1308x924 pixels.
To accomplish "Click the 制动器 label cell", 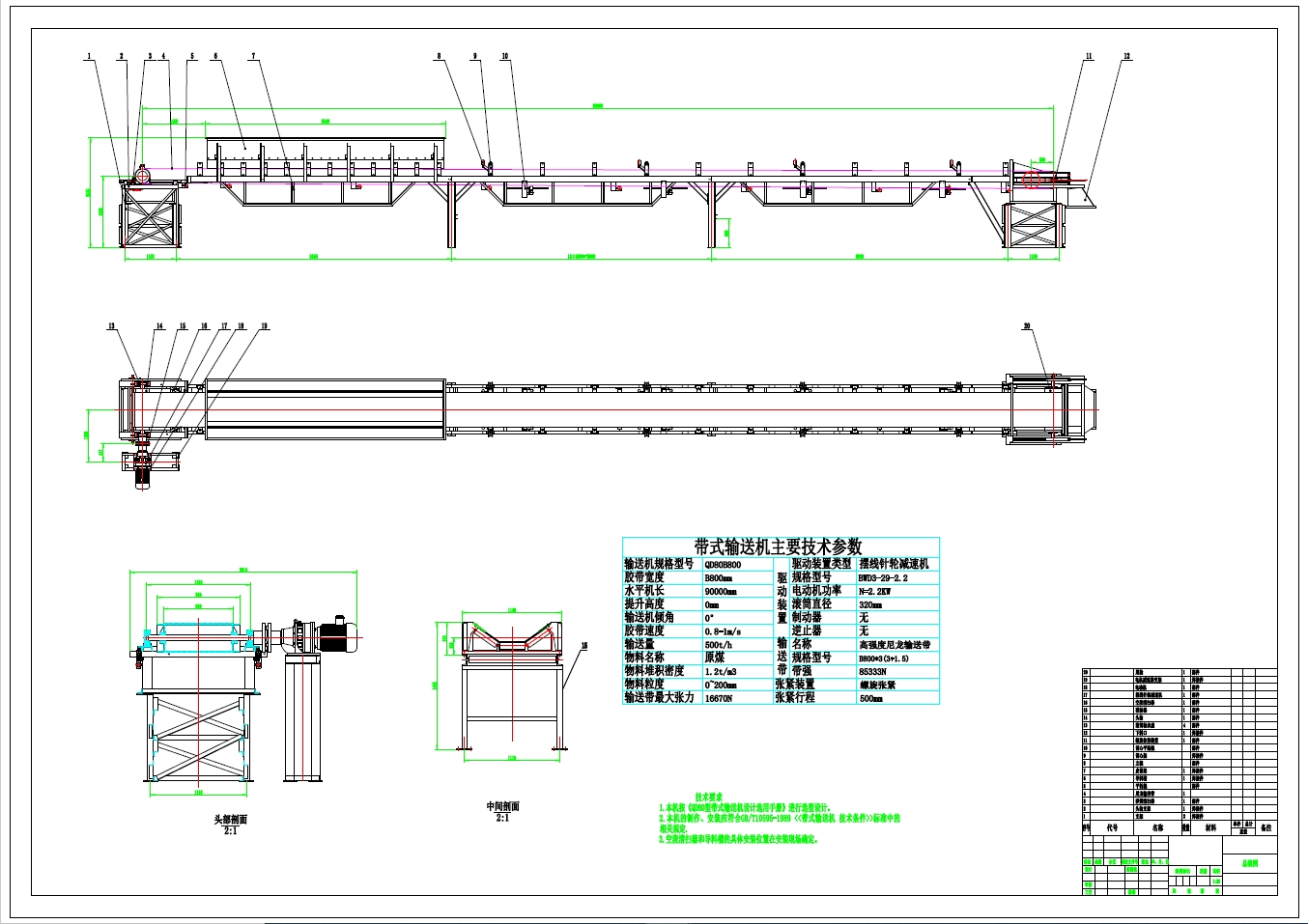I will pyautogui.click(x=808, y=617).
